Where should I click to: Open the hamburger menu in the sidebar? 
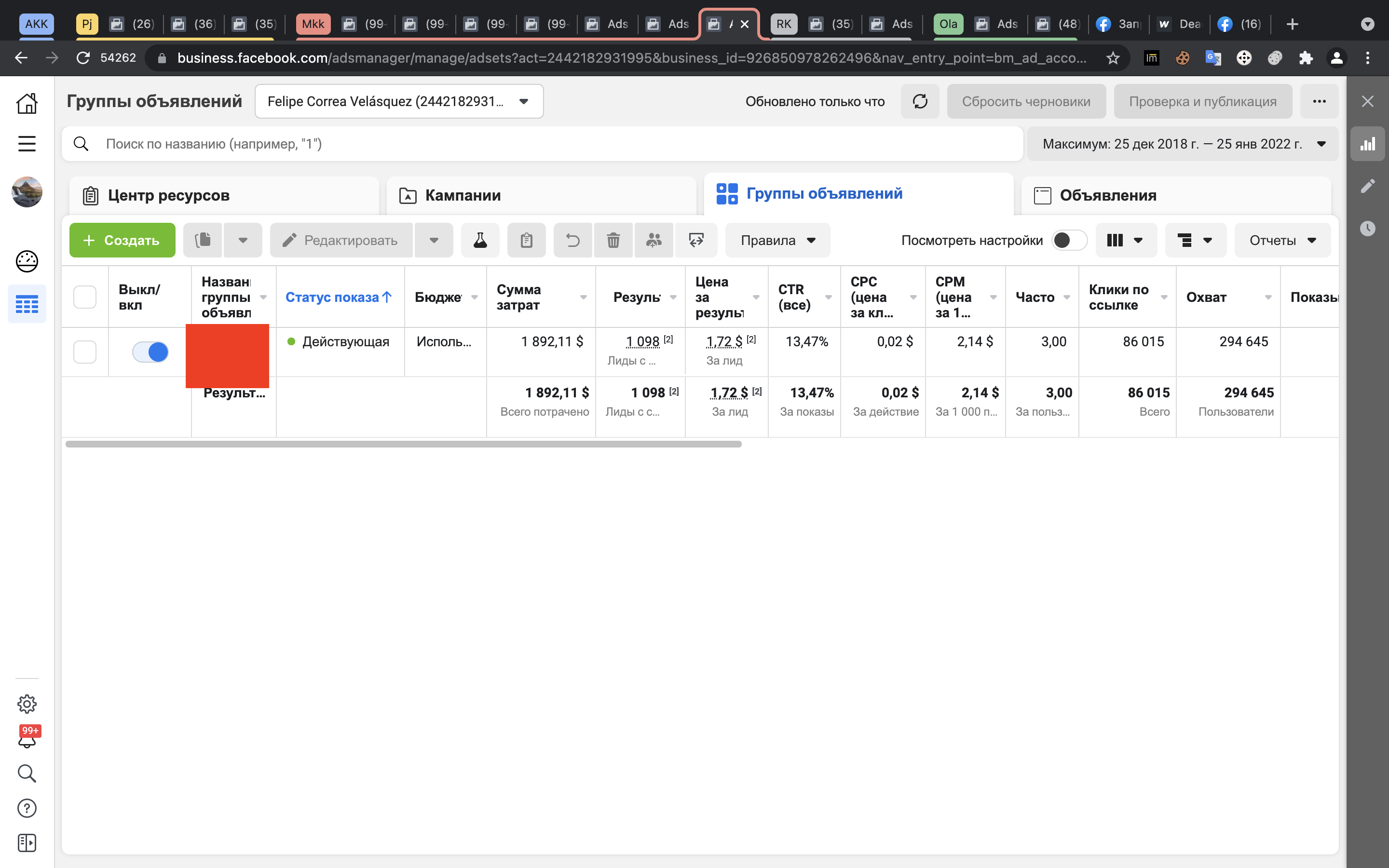(27, 144)
